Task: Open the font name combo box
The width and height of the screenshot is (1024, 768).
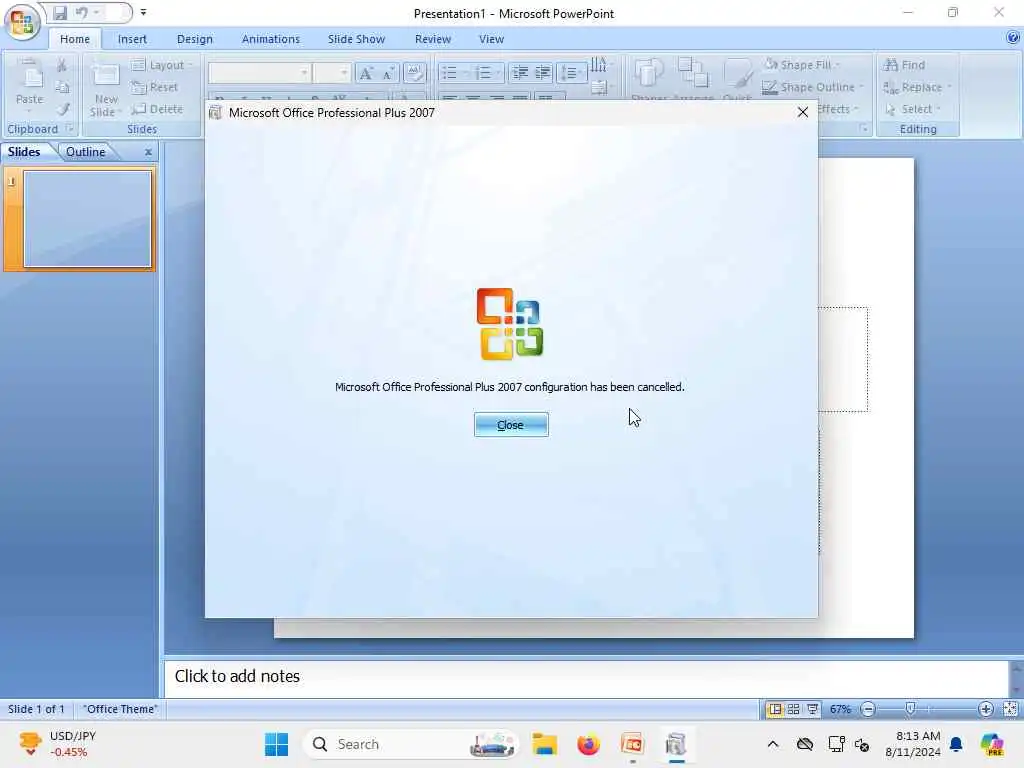Action: 259,72
